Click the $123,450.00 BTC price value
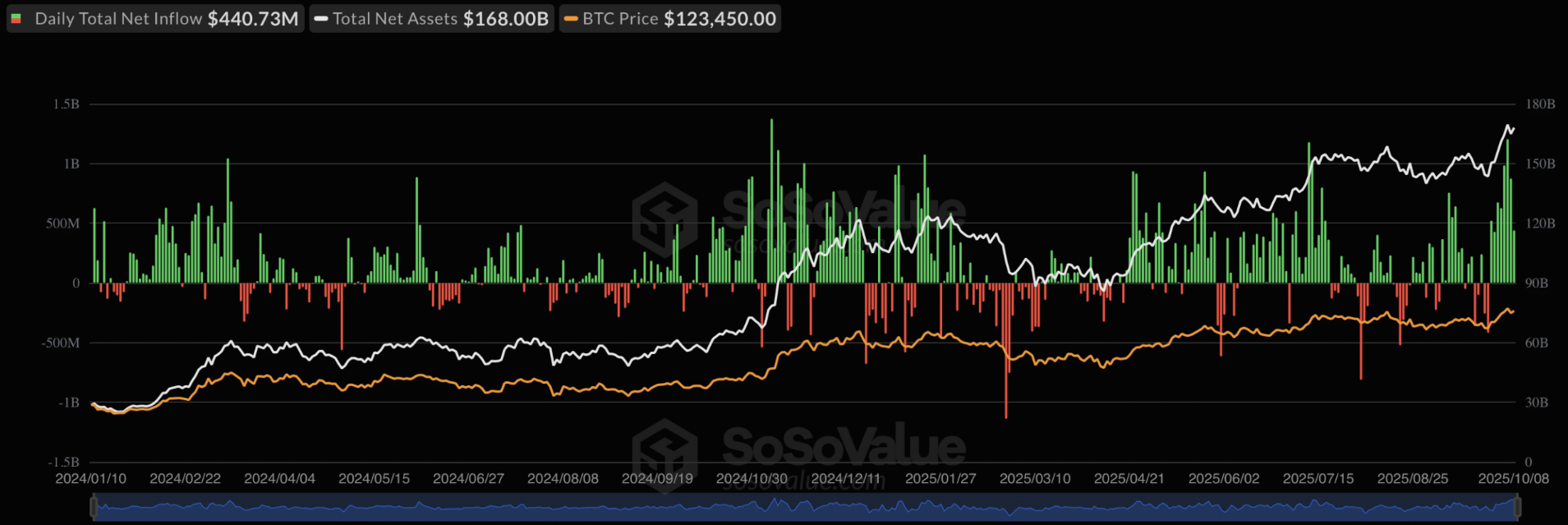The image size is (1568, 525). (x=720, y=19)
